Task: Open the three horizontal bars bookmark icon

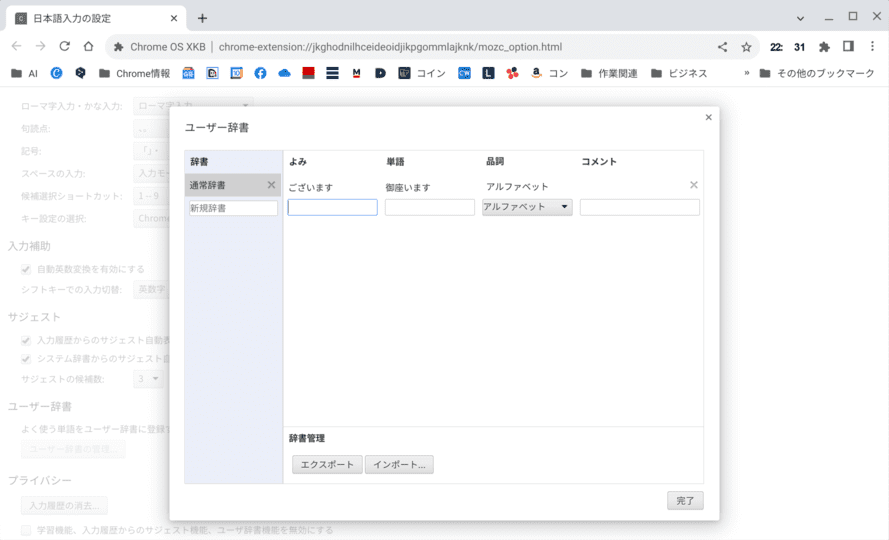Action: click(x=332, y=73)
